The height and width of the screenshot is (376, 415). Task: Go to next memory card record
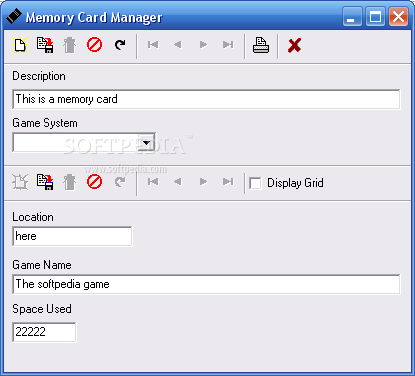pyautogui.click(x=203, y=45)
